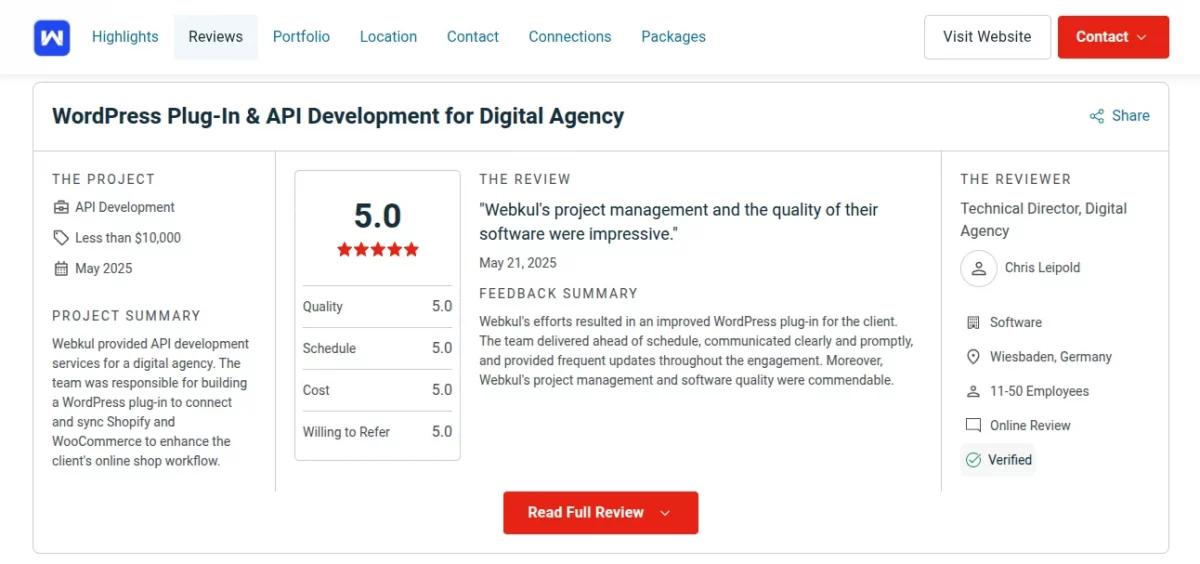Click the Webkul W logo icon
The image size is (1200, 564).
point(51,37)
